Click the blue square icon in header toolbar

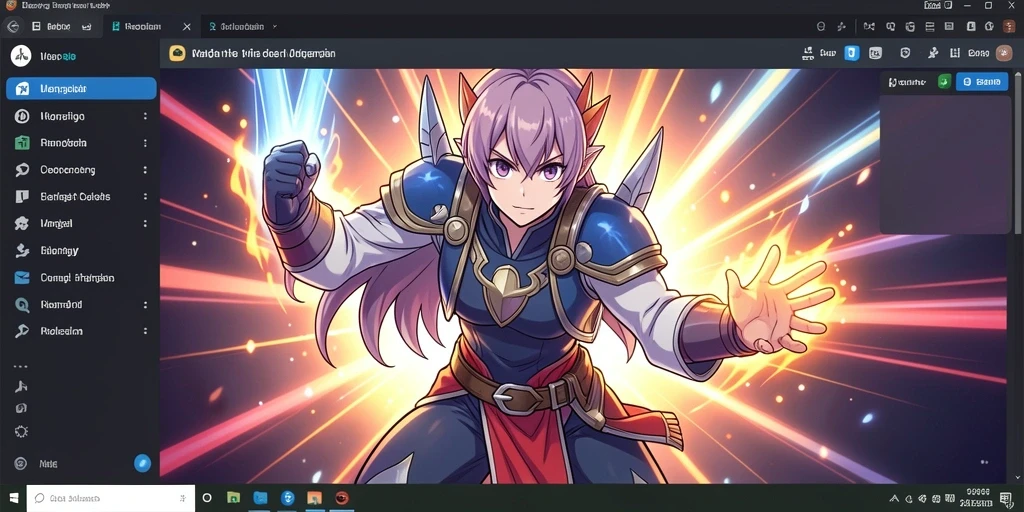(852, 54)
